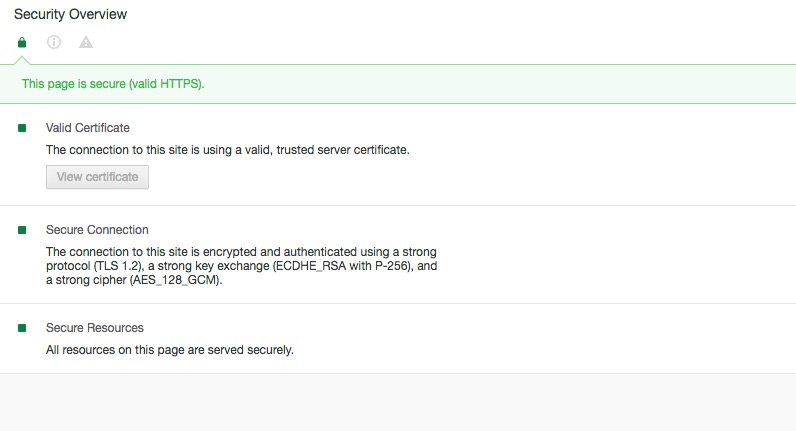Click the green square beside Secure Connection
796x431 pixels.
[x=22, y=230]
